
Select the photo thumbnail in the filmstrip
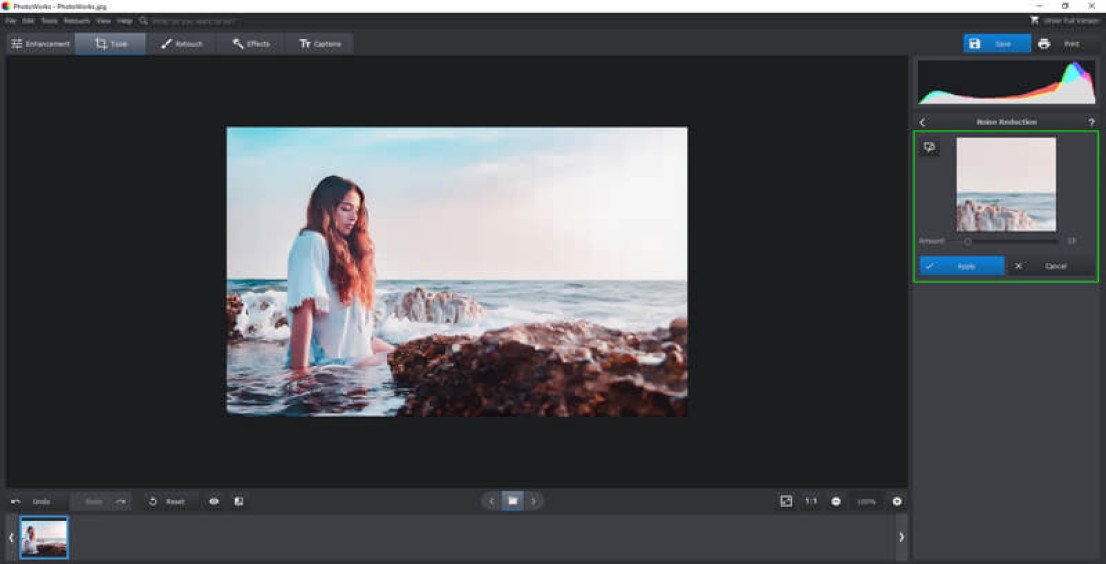point(44,537)
